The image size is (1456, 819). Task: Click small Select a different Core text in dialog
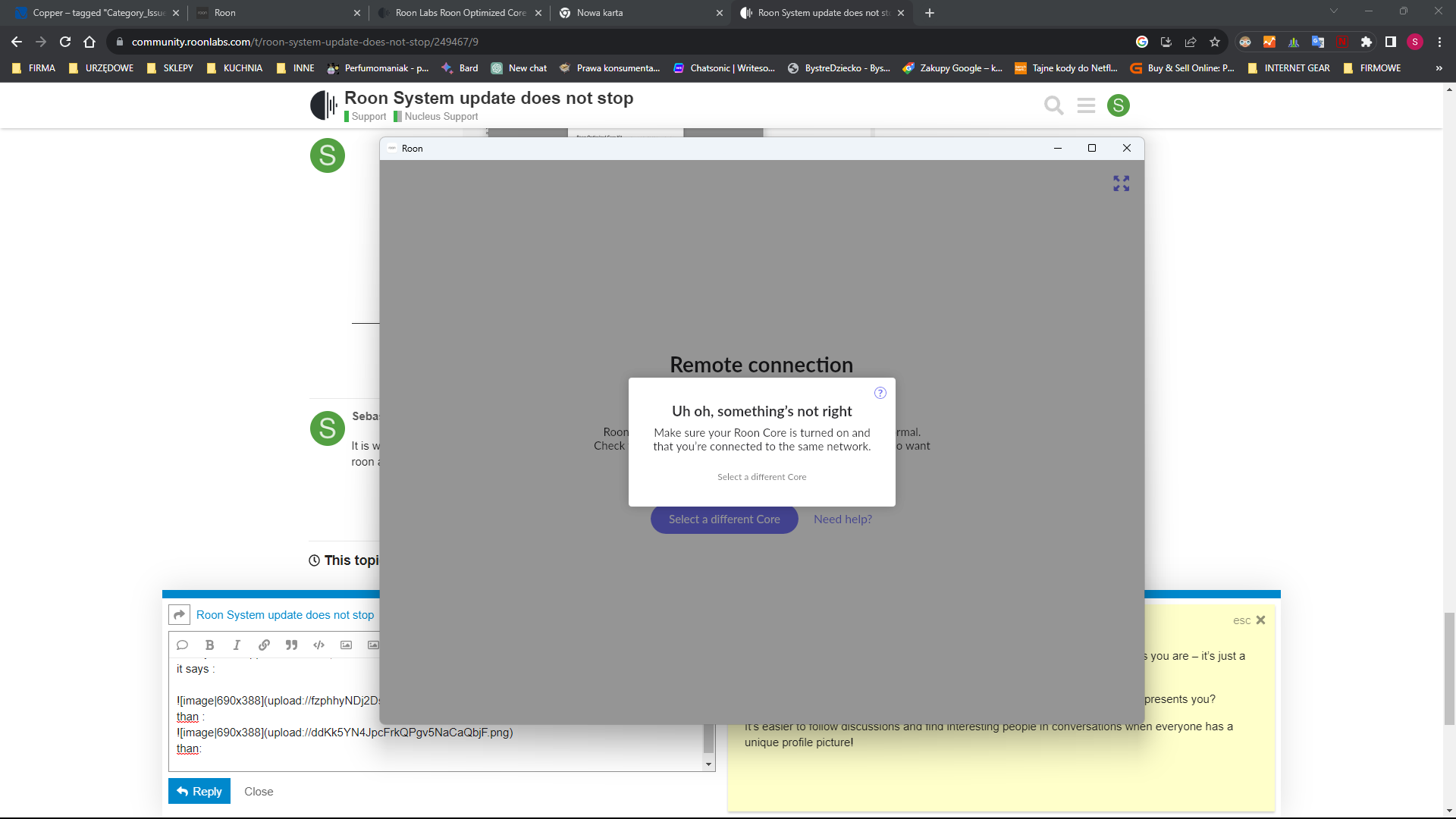[761, 477]
